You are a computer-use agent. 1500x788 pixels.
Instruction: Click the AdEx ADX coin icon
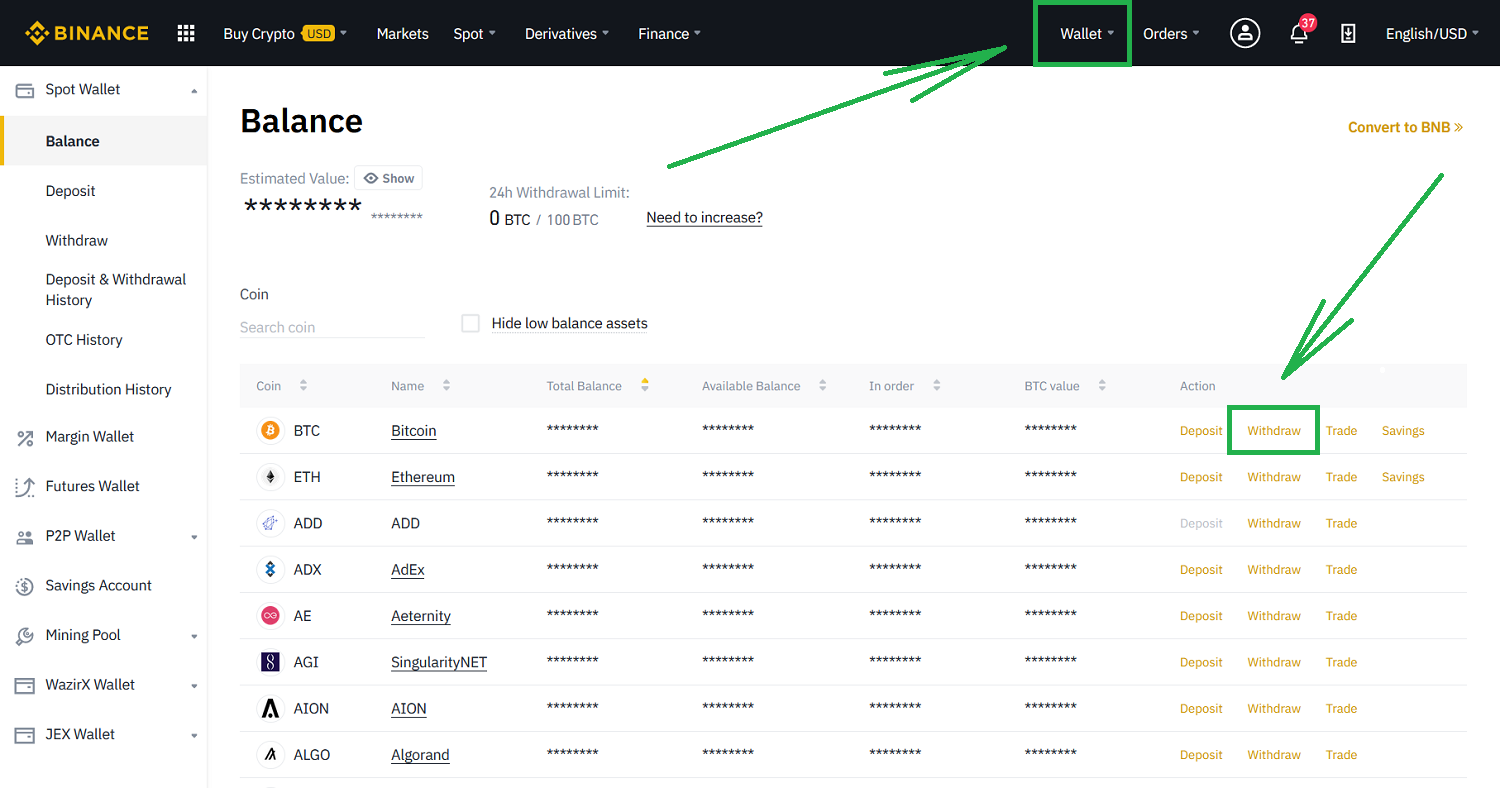[270, 570]
